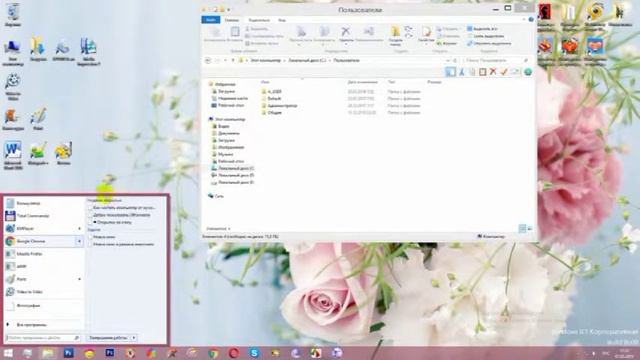The image size is (640, 360).
Task: Open the dropdown under Удалить
Action: pyautogui.click(x=346, y=44)
